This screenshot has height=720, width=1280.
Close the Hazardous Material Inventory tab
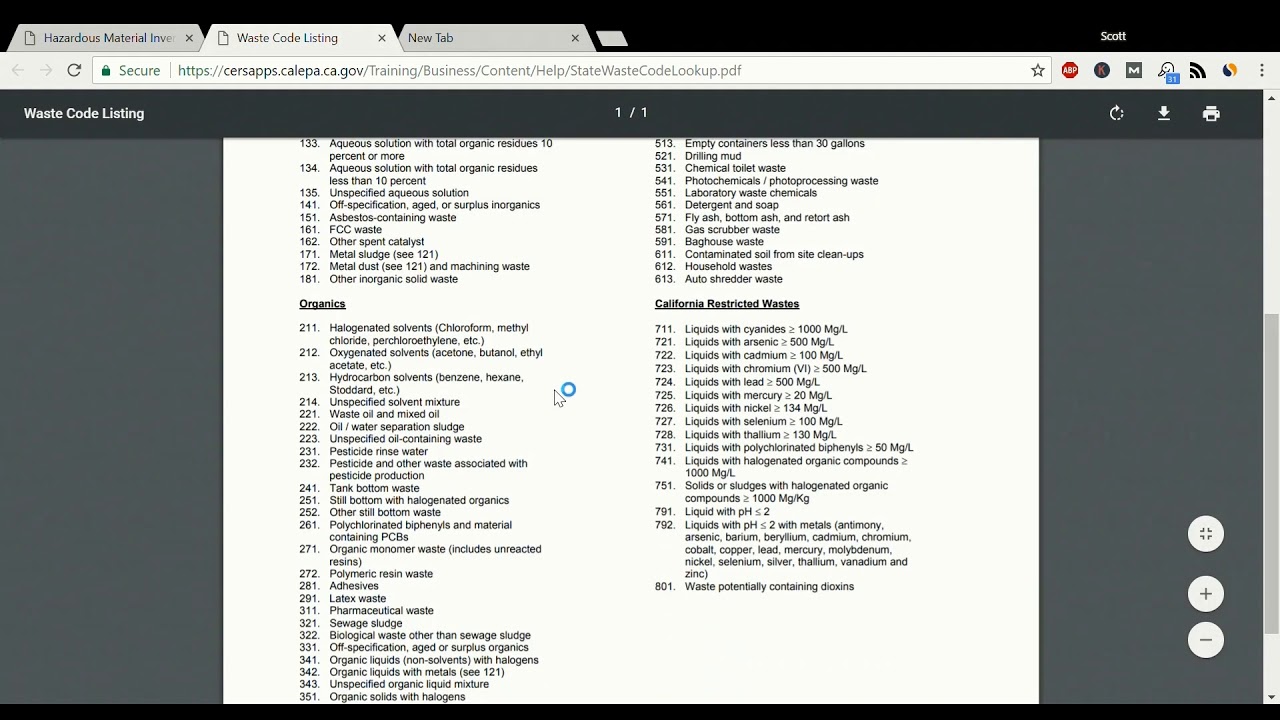point(189,38)
